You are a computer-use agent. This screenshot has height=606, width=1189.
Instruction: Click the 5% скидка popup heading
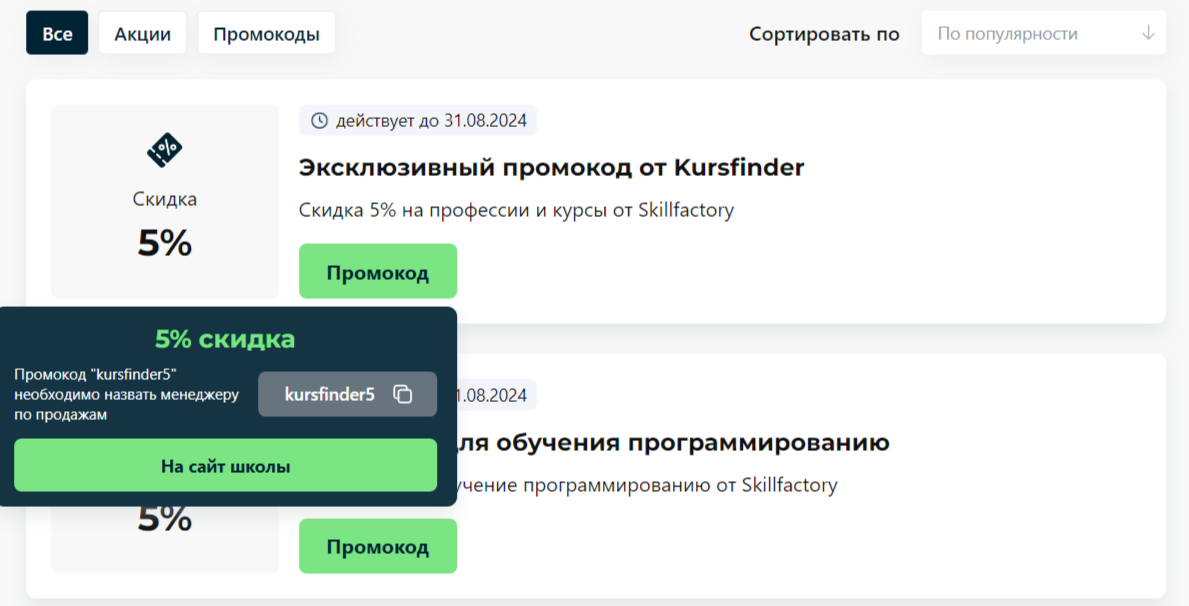pos(225,339)
